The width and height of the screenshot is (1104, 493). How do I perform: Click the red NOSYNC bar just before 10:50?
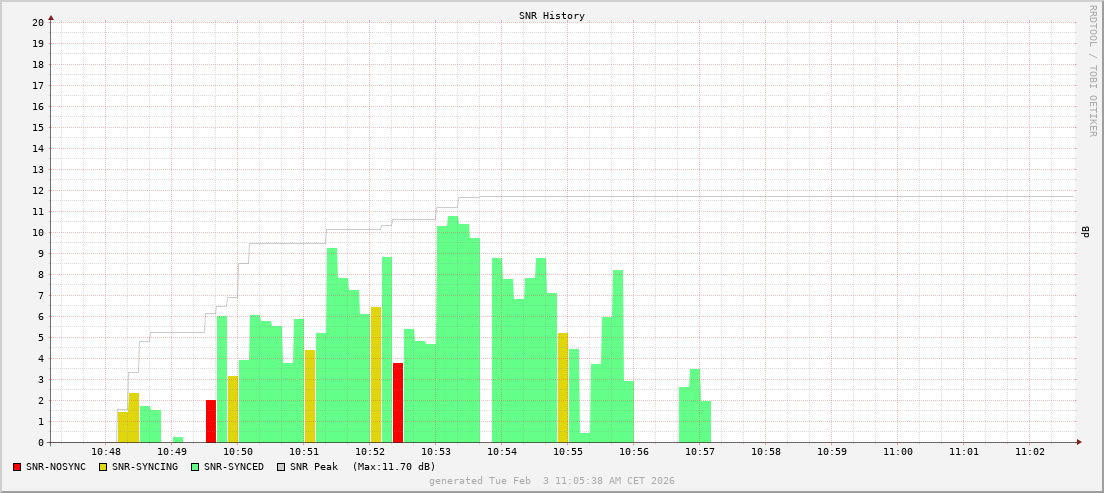(x=211, y=421)
